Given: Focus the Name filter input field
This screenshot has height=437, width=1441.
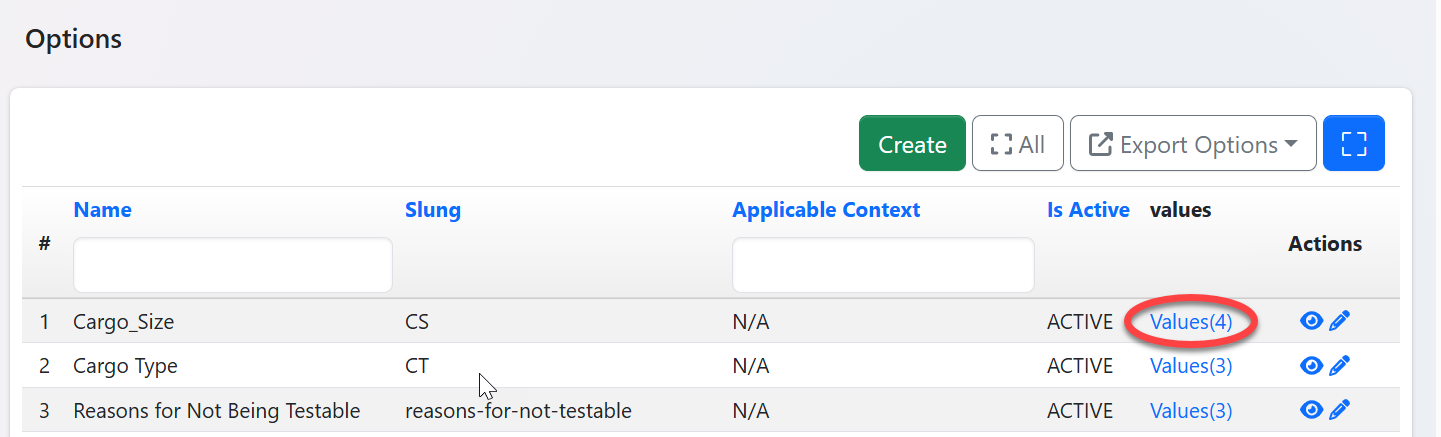Looking at the screenshot, I should (232, 265).
